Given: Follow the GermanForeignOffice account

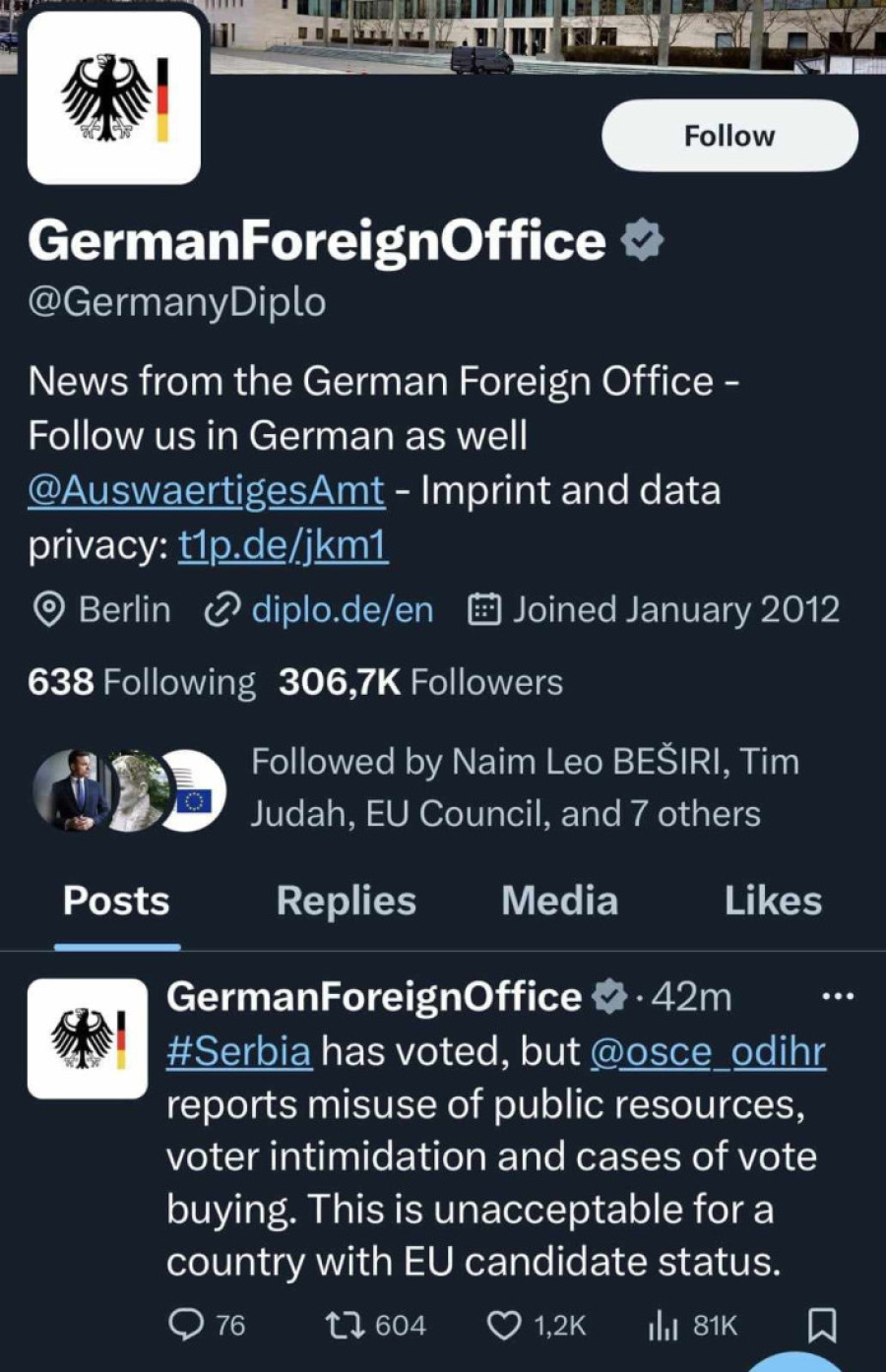Looking at the screenshot, I should [x=729, y=136].
